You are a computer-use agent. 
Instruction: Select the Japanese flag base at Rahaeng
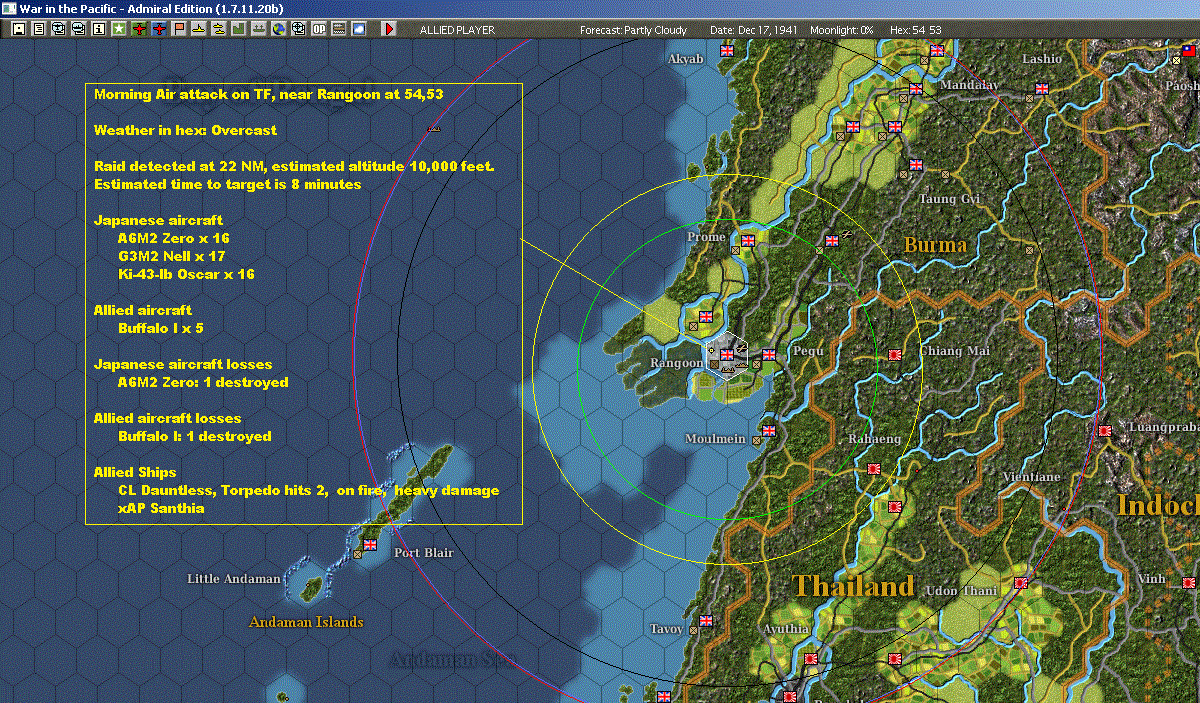(874, 468)
